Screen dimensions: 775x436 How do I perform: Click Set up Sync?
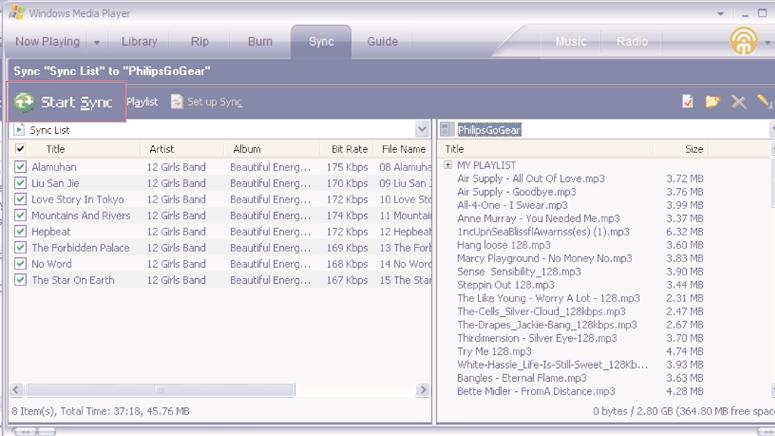click(207, 102)
